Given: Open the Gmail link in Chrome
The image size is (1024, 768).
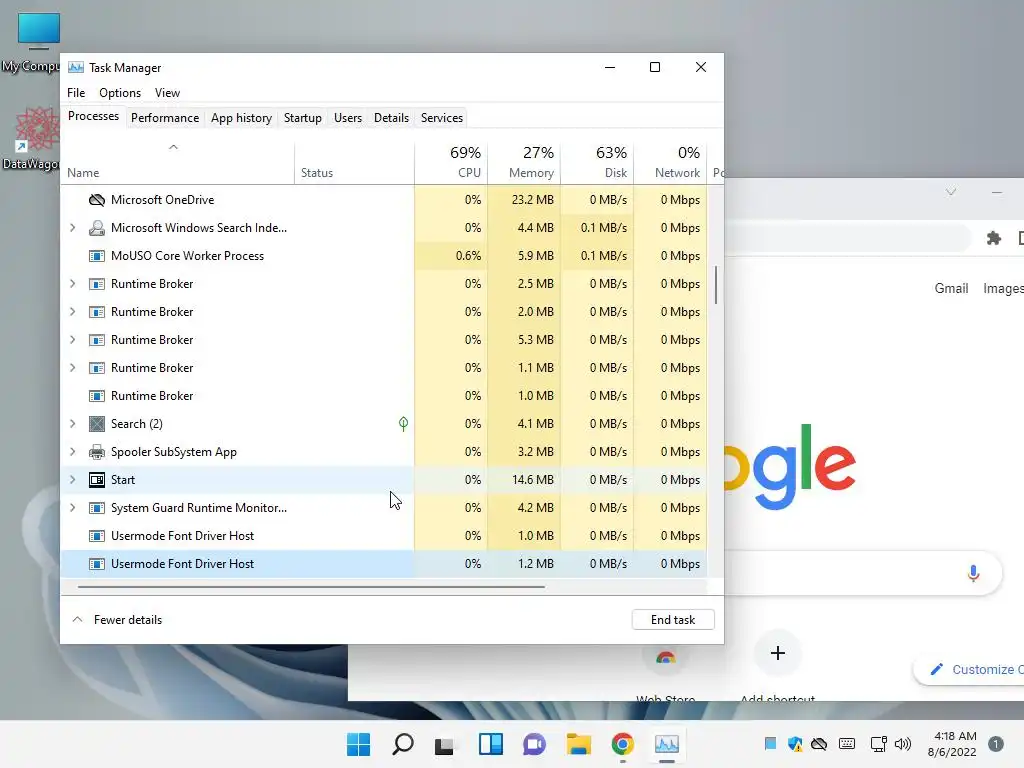Looking at the screenshot, I should tap(951, 288).
